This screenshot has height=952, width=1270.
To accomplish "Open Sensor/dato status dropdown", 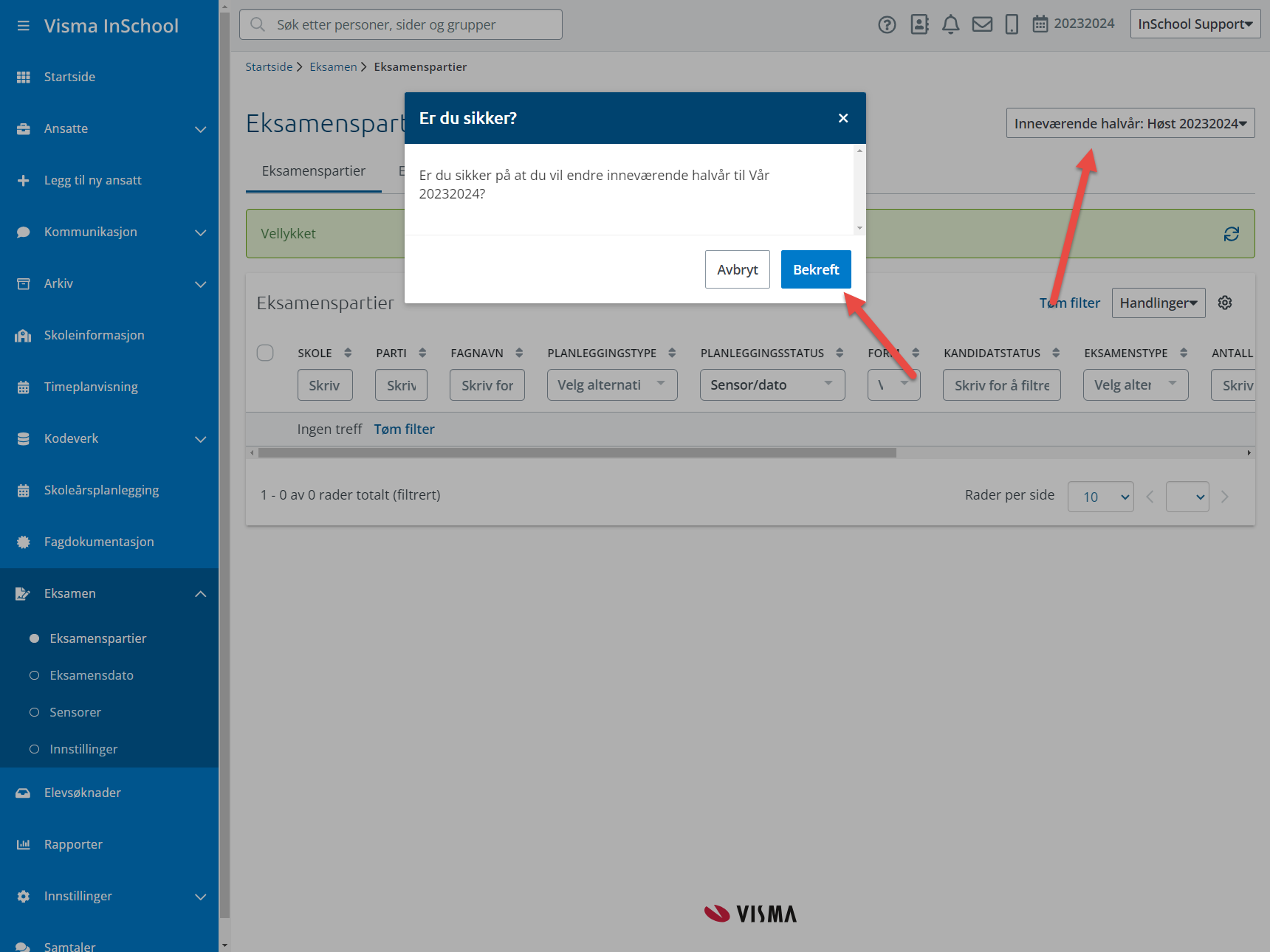I will 772,384.
